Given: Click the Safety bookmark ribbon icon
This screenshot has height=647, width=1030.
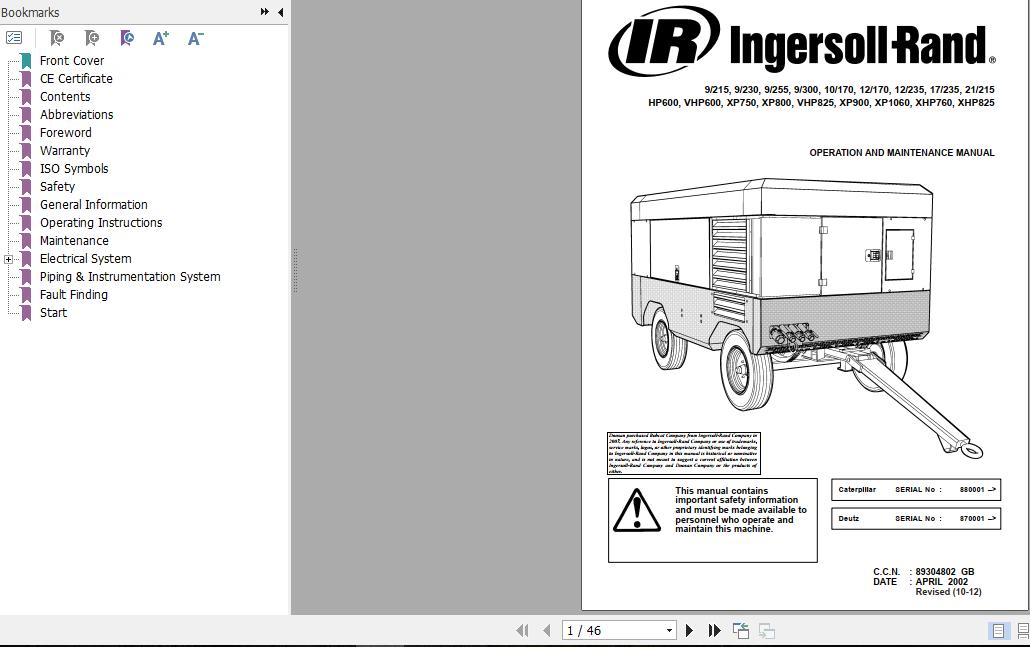Looking at the screenshot, I should click(26, 187).
